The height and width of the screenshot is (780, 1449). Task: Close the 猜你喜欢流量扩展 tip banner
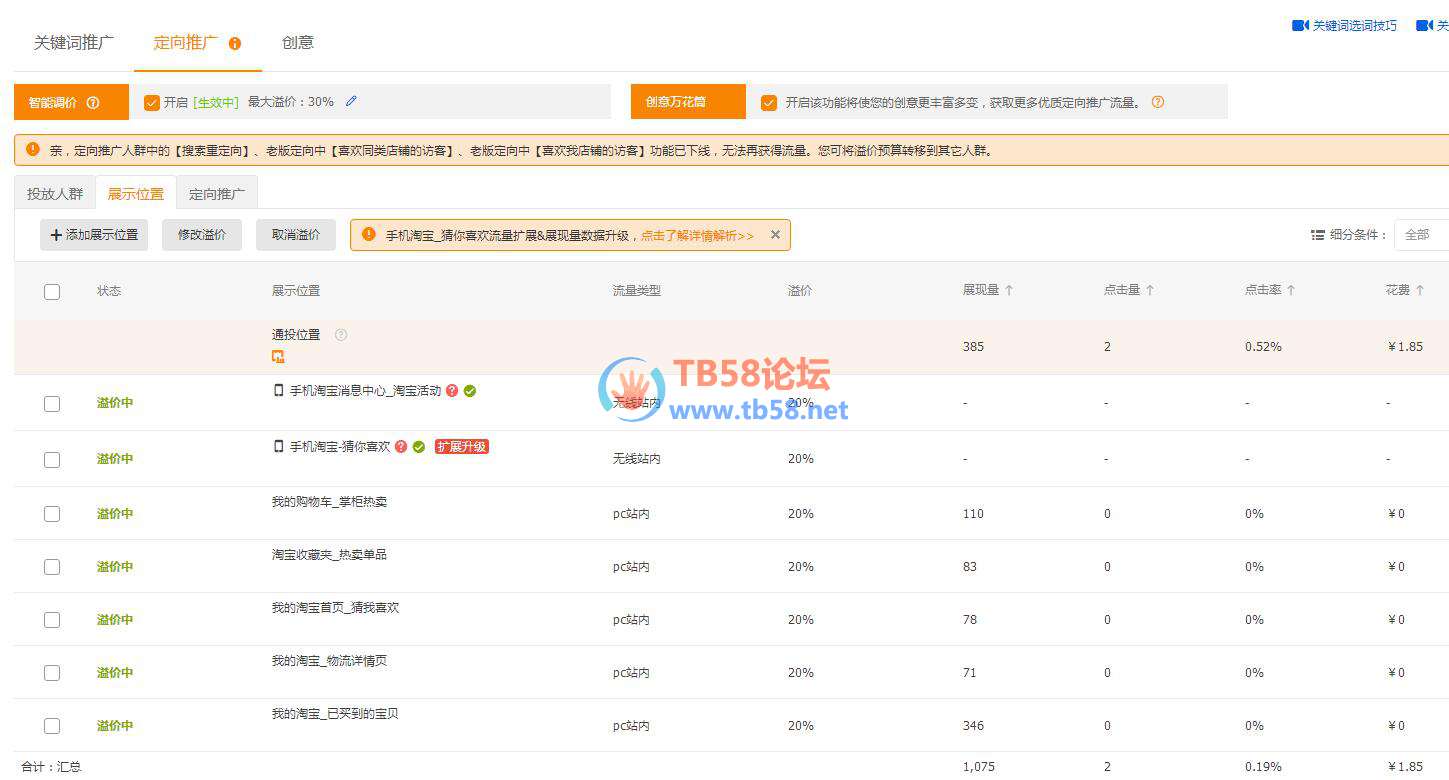click(x=775, y=235)
